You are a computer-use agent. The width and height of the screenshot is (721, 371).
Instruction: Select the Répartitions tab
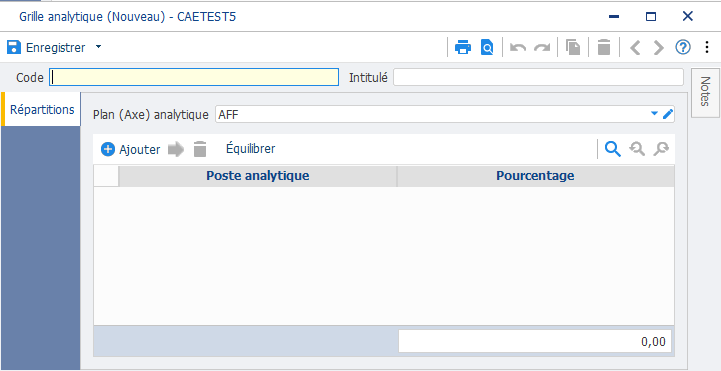tap(42, 109)
